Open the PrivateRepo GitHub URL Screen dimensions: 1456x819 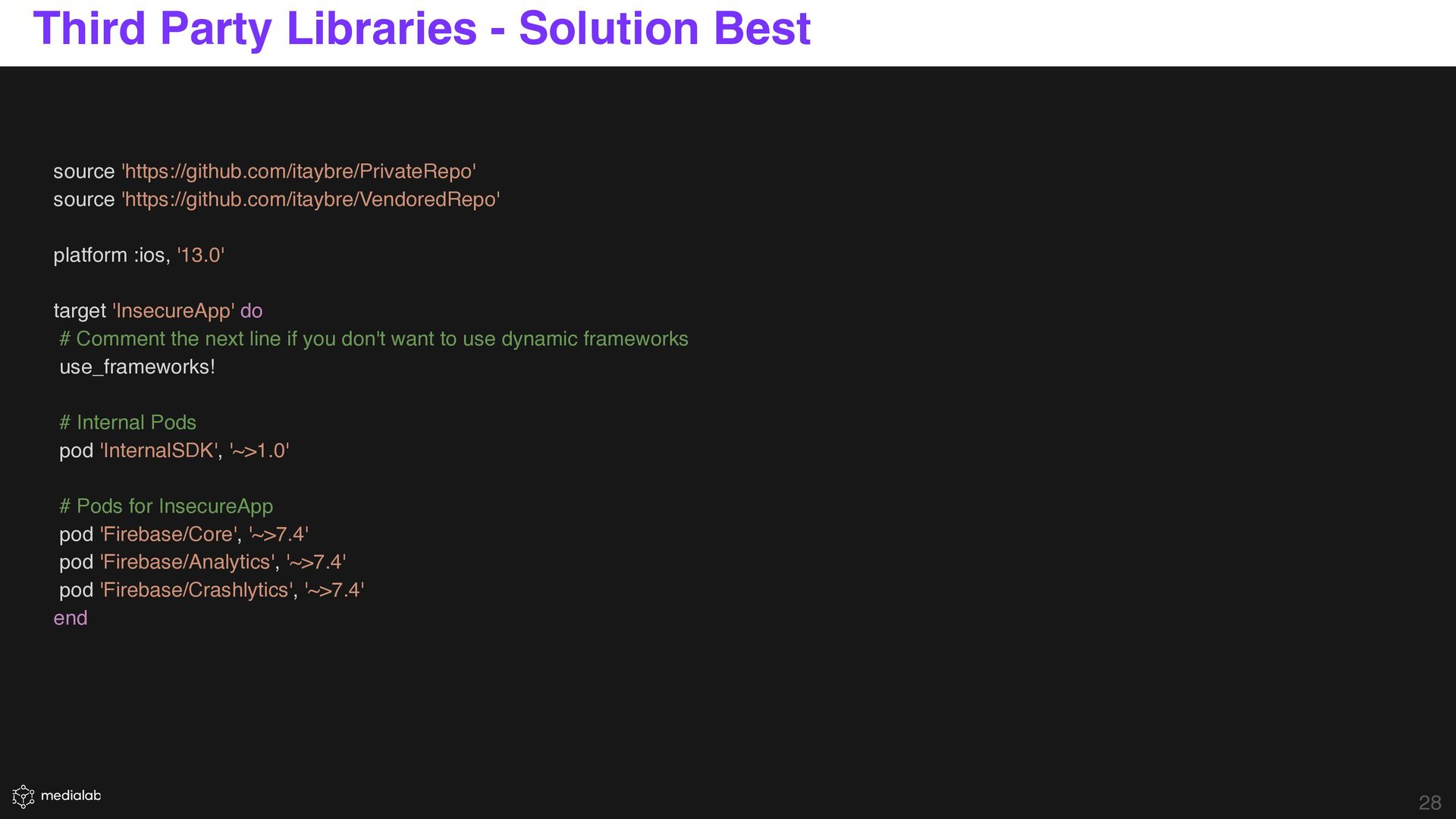pos(299,171)
